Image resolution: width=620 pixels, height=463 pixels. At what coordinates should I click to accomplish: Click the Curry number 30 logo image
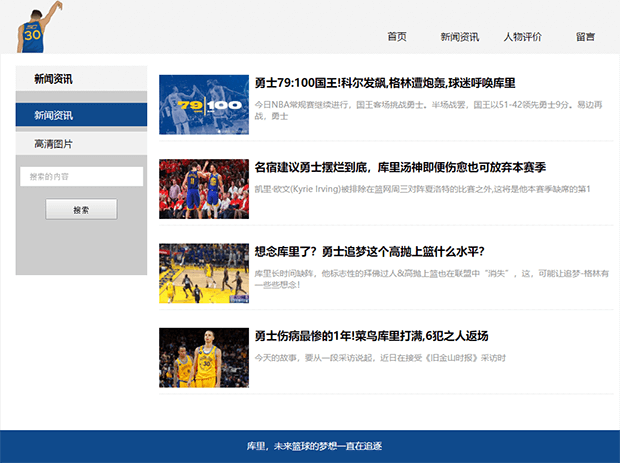[x=38, y=27]
